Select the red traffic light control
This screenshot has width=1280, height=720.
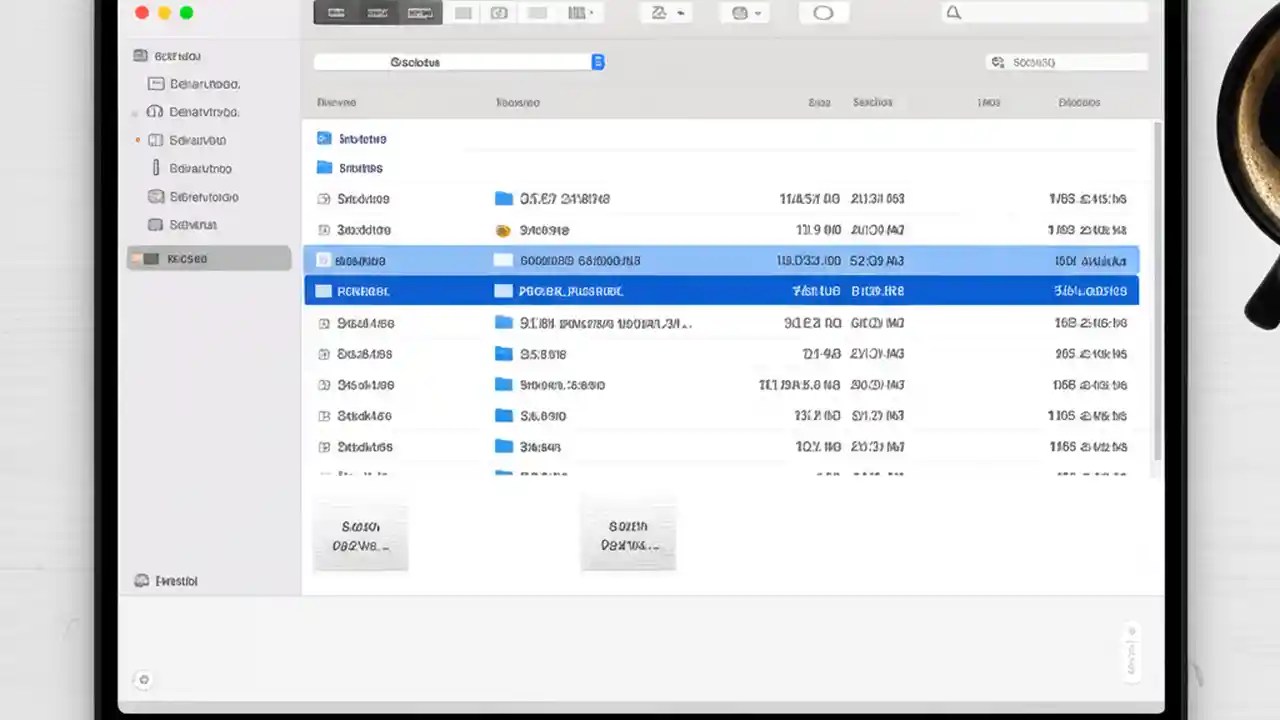(x=140, y=12)
